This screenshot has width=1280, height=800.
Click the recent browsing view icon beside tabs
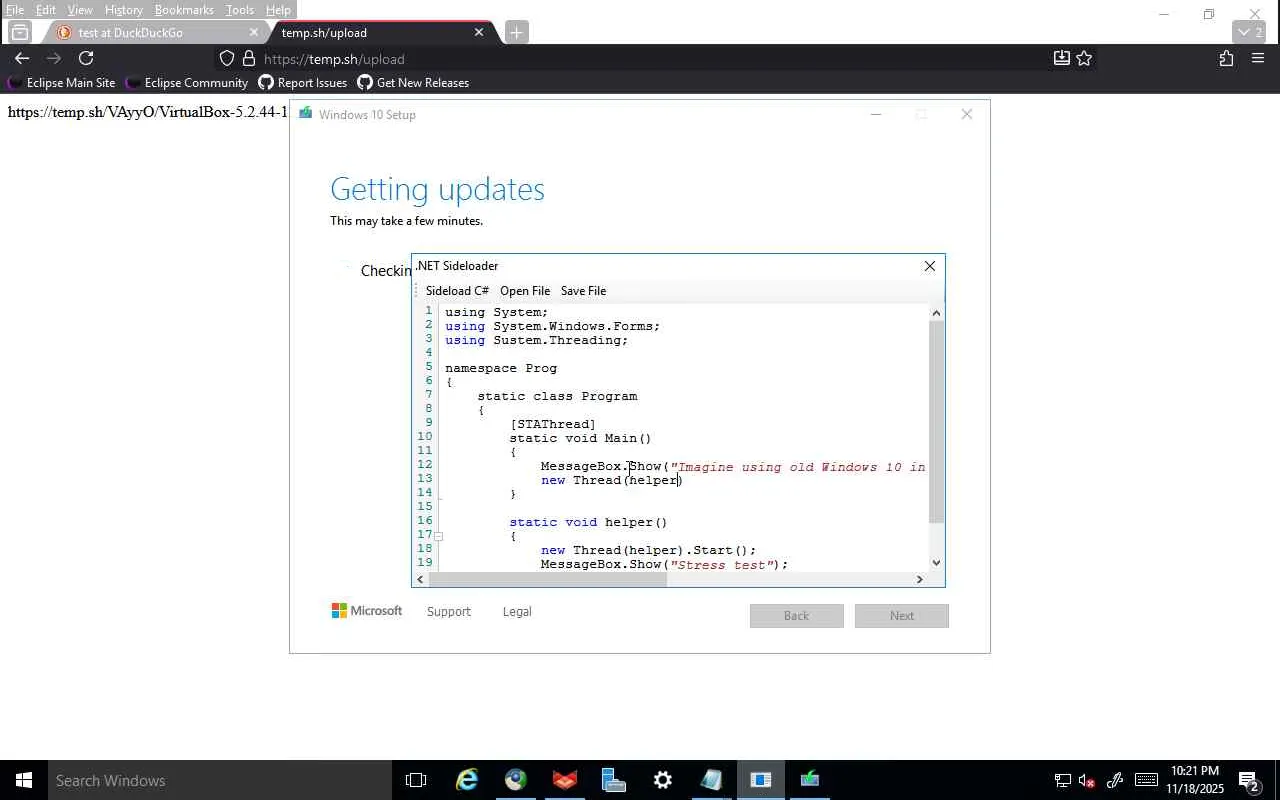tap(20, 32)
